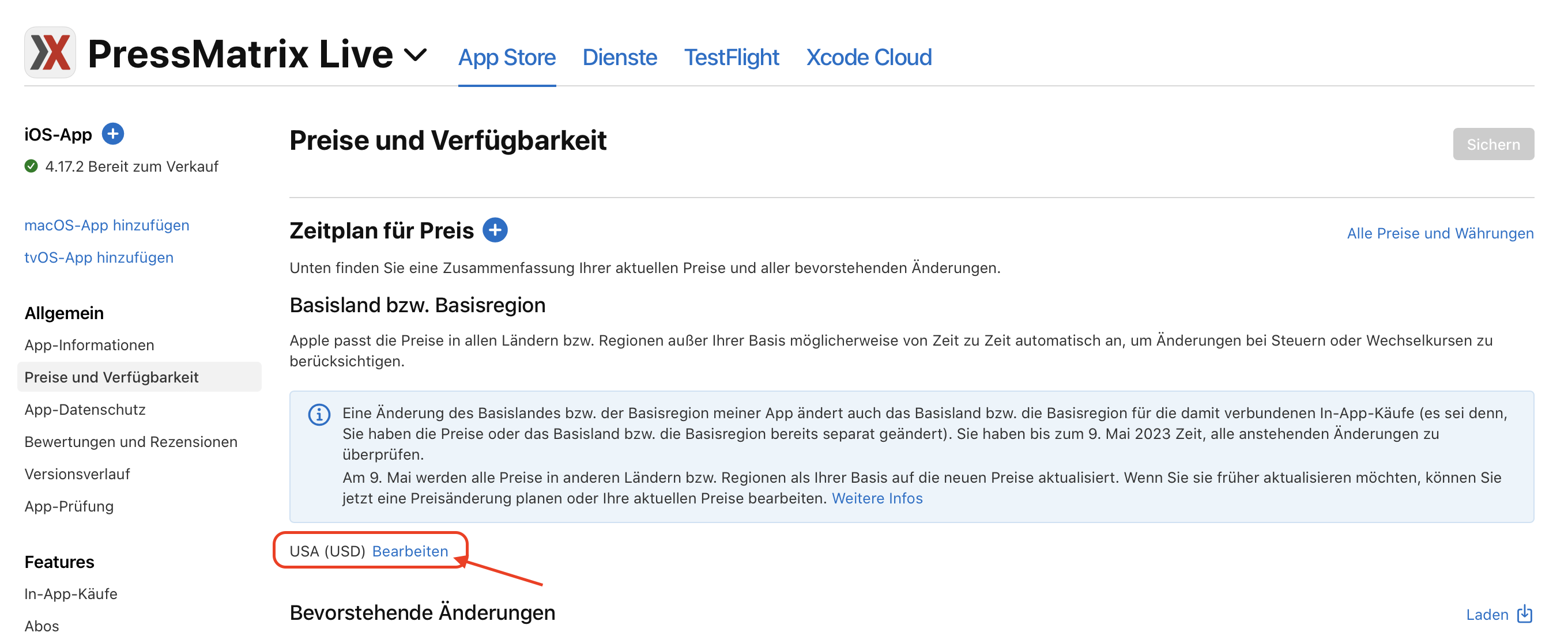Open App-Informationen in sidebar
This screenshot has height=644, width=1568.
[x=89, y=345]
